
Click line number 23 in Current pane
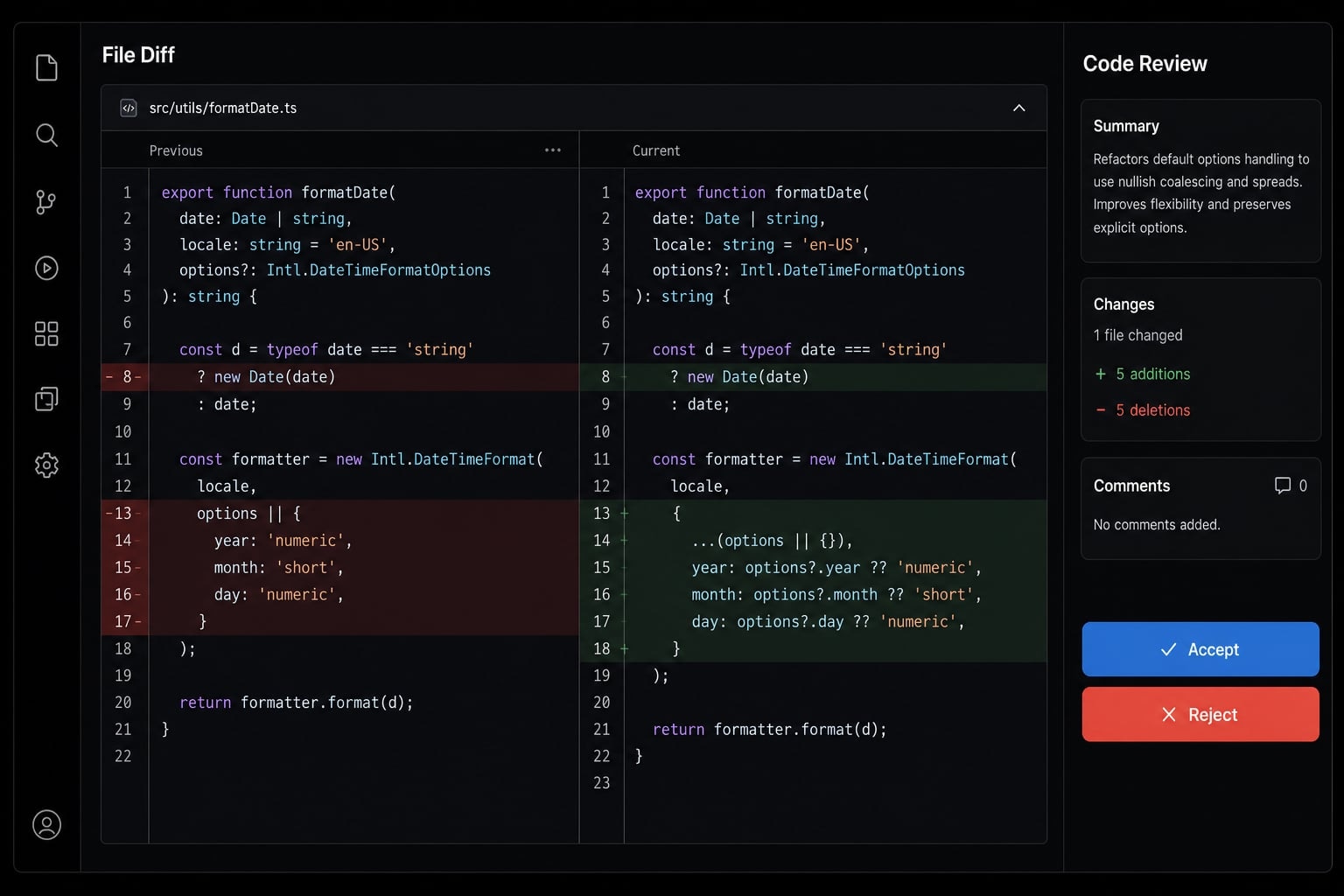tap(601, 783)
